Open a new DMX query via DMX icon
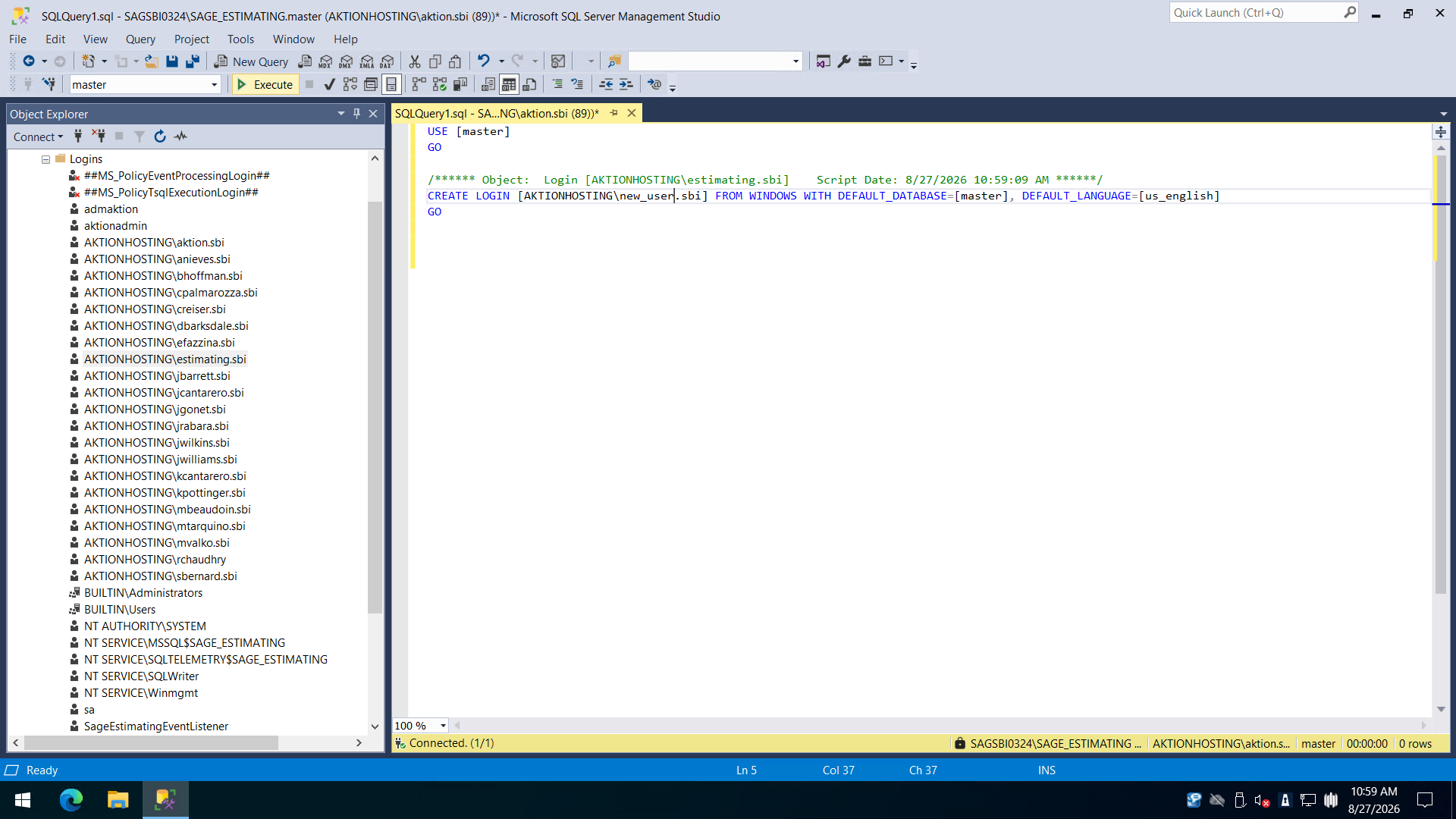The height and width of the screenshot is (819, 1456). [x=347, y=61]
